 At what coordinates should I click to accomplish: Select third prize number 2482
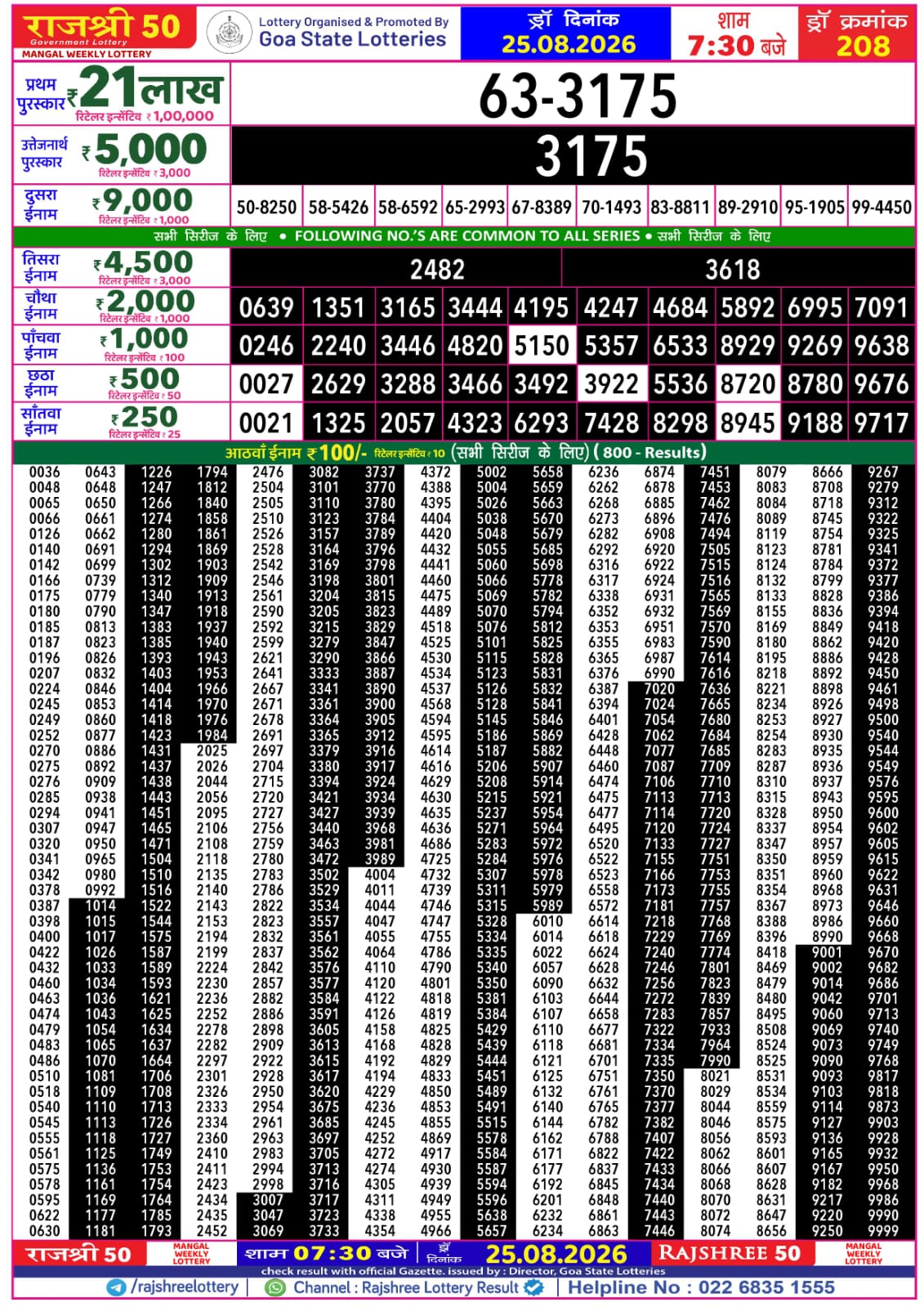[x=437, y=270]
